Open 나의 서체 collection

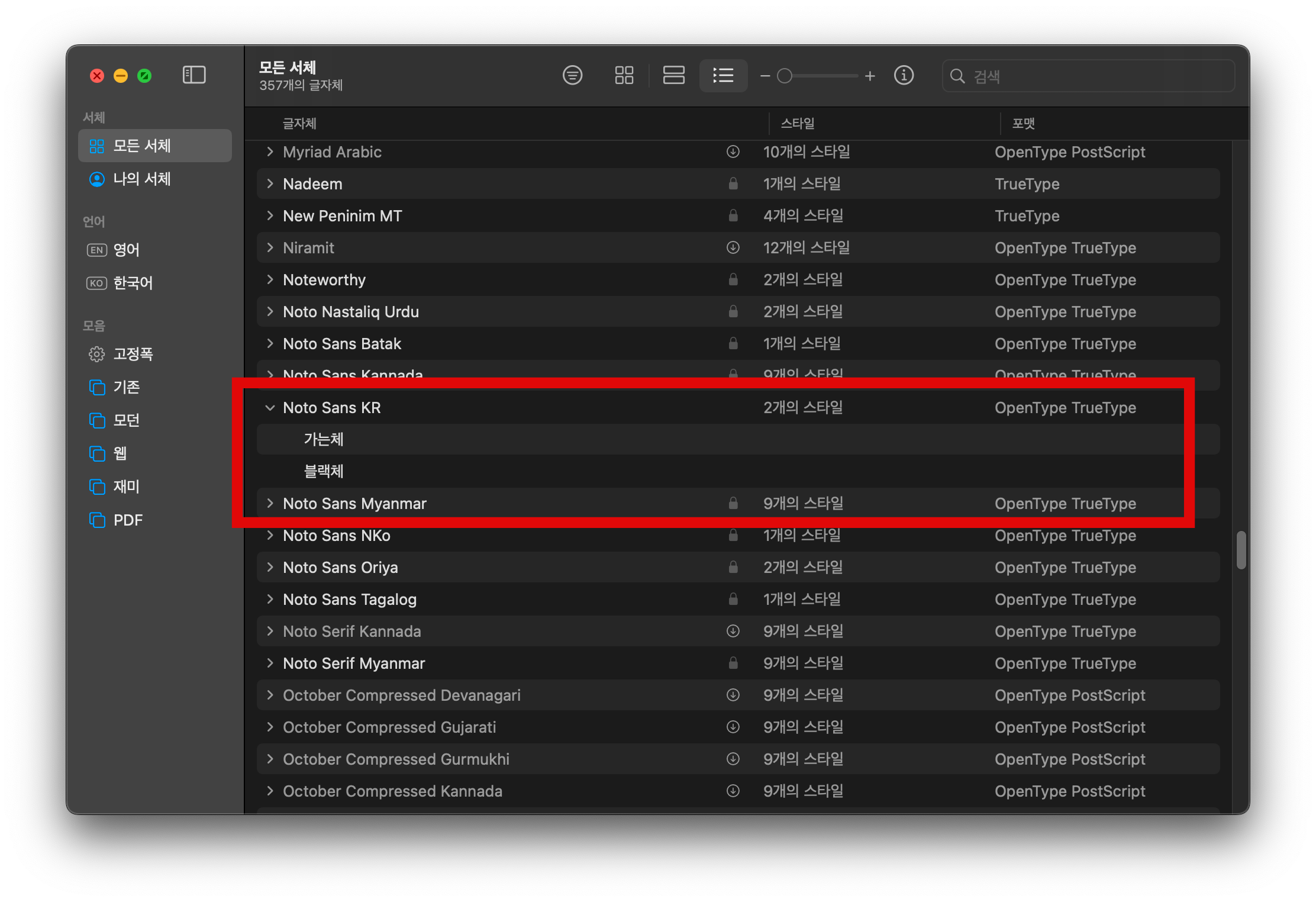click(155, 179)
